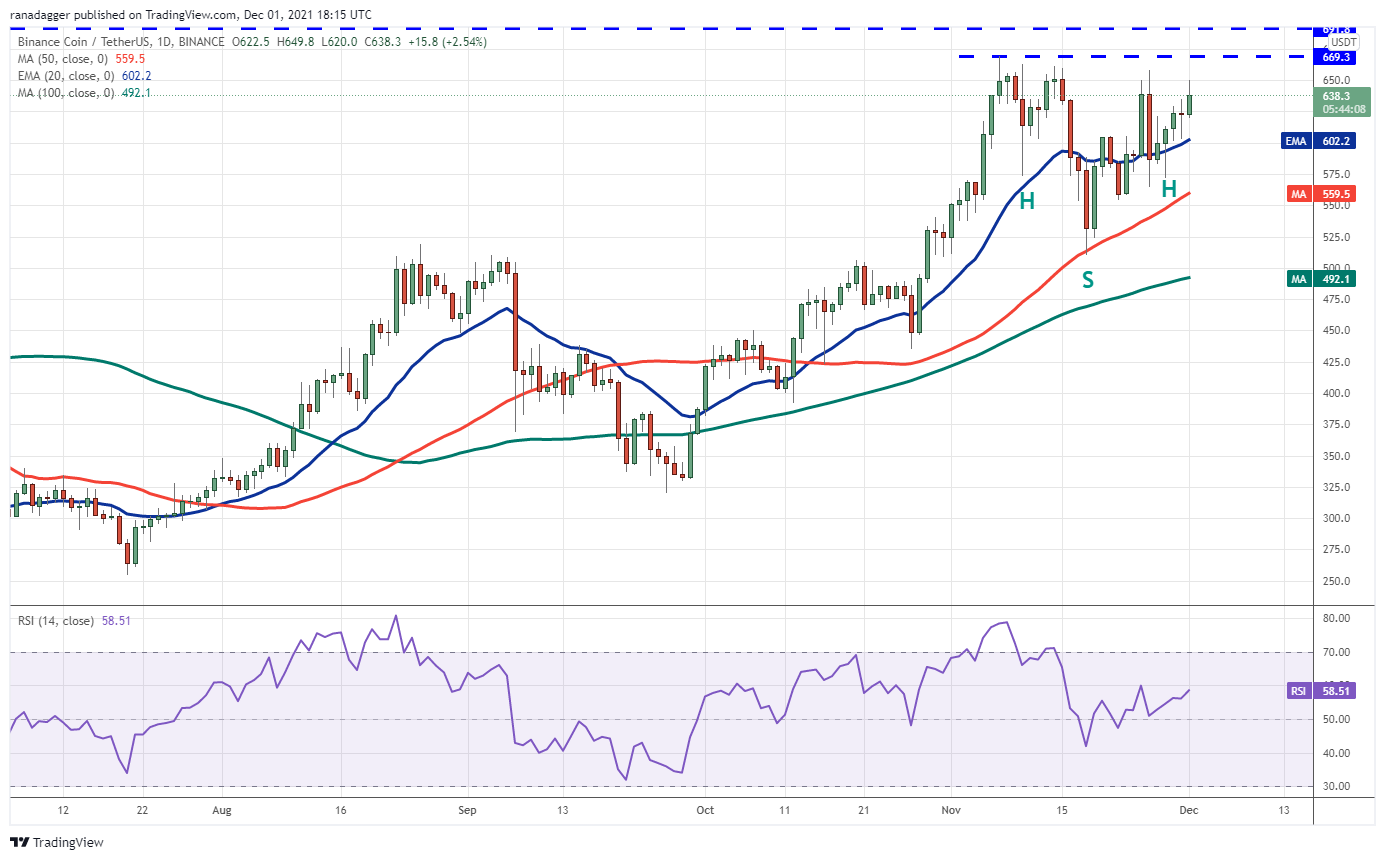Click the 'Oct' date axis label

pos(706,811)
